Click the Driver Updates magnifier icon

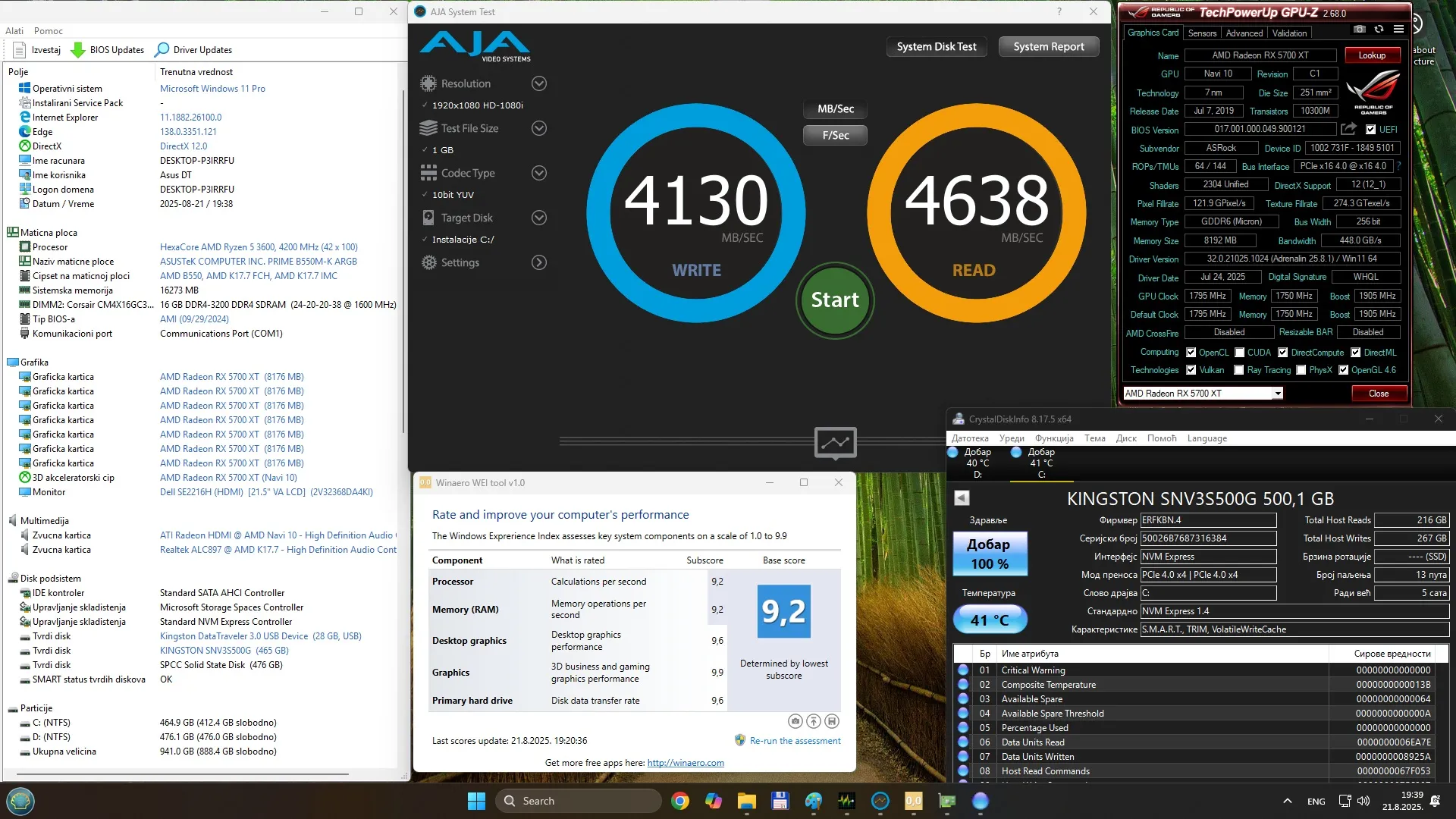(162, 50)
